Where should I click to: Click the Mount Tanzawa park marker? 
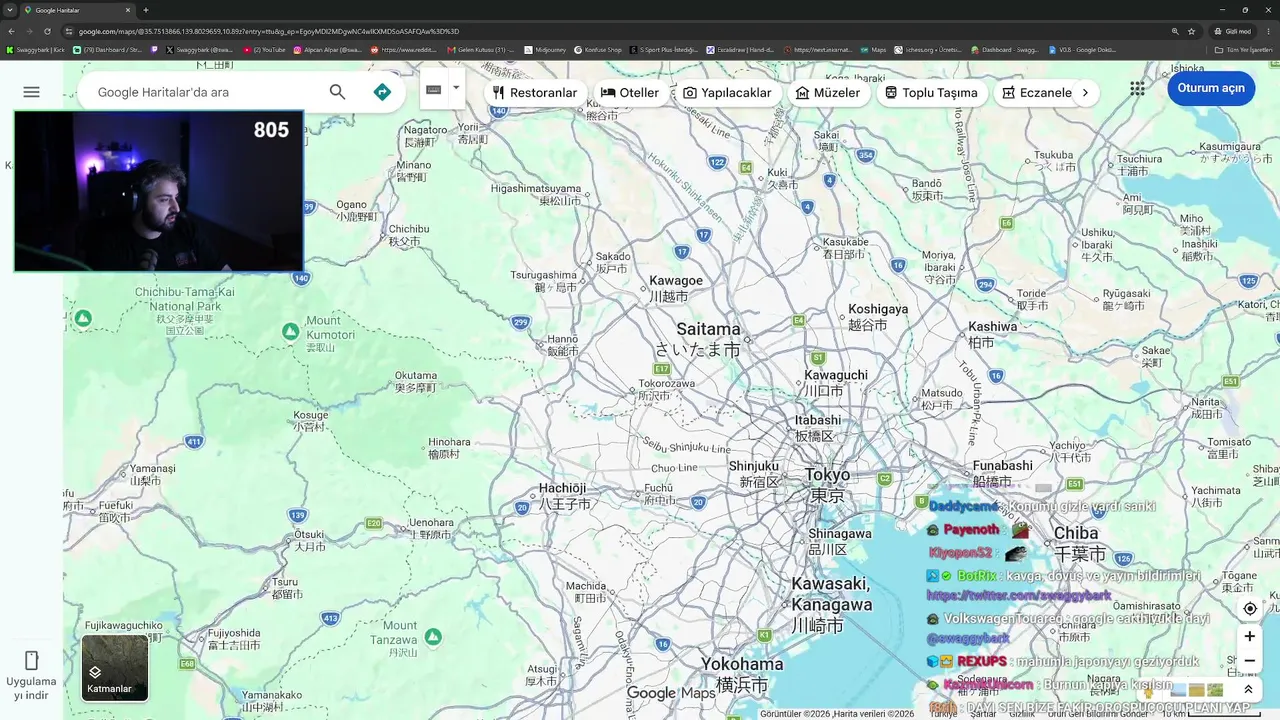433,636
